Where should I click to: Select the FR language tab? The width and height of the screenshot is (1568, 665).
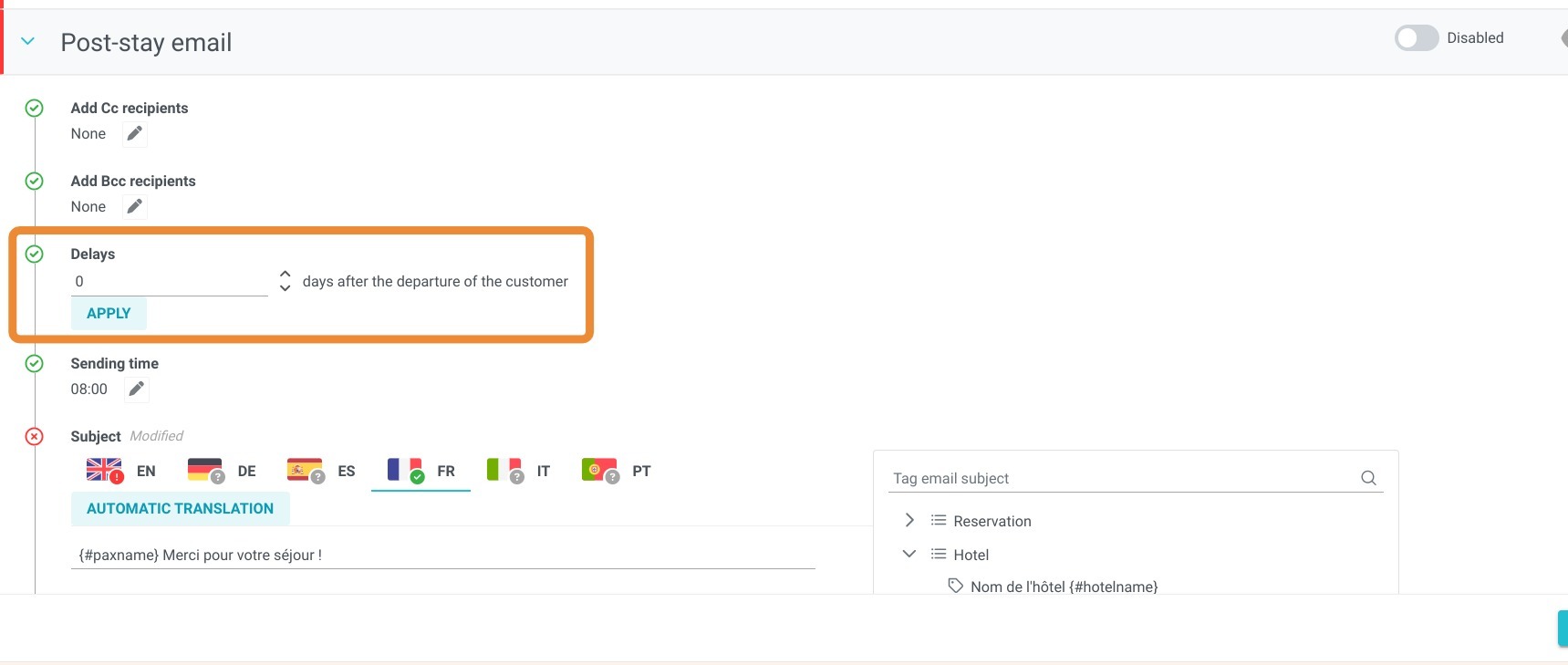[x=421, y=471]
